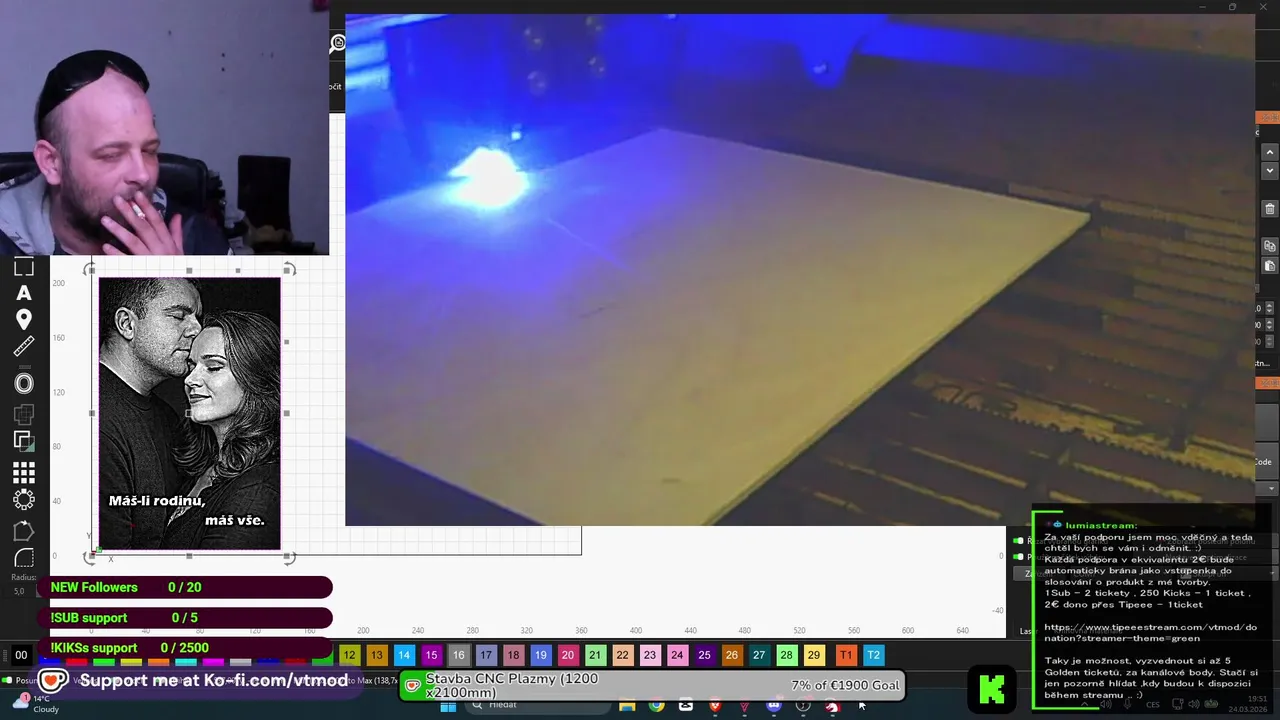Click the copy layer settings icon
This screenshot has width=1280, height=720.
tap(1270, 246)
